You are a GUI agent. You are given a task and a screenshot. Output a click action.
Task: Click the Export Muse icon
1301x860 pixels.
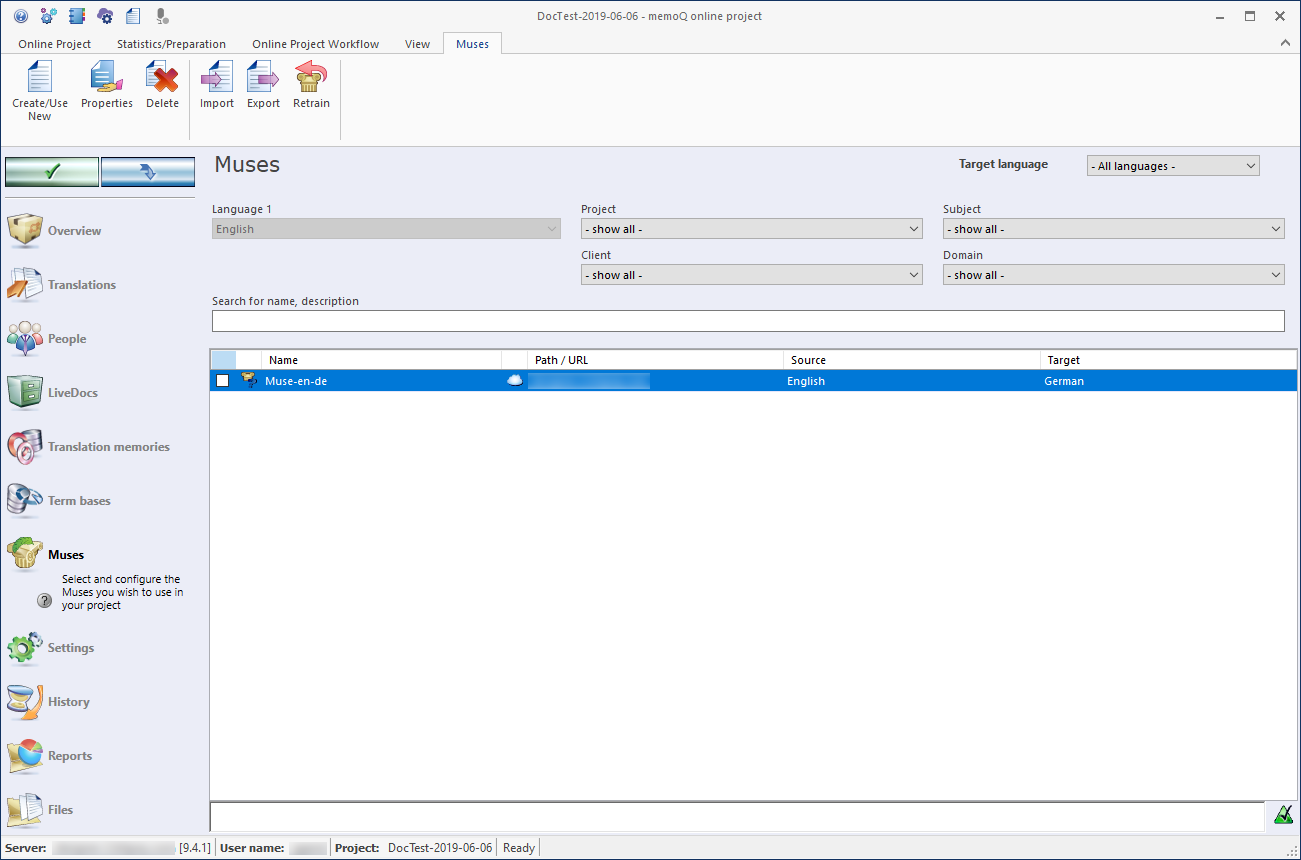coord(263,79)
